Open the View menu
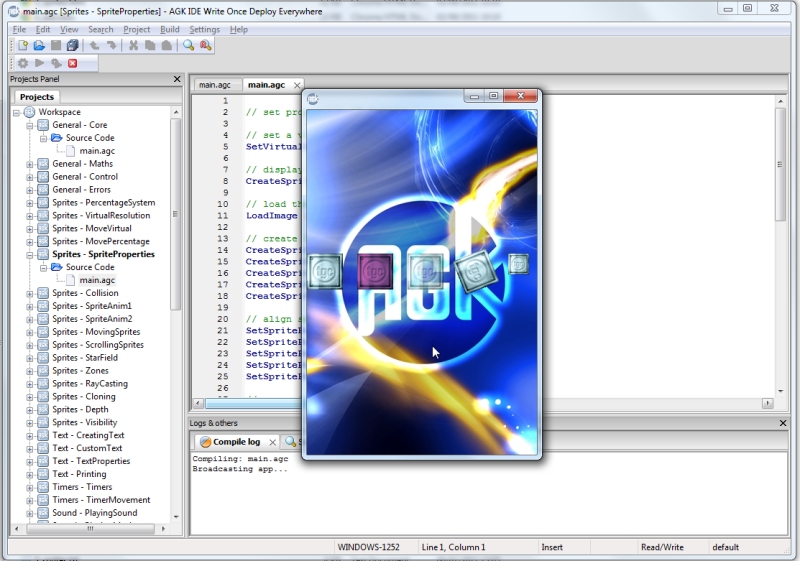Screen dimensions: 800x561 pos(69,30)
